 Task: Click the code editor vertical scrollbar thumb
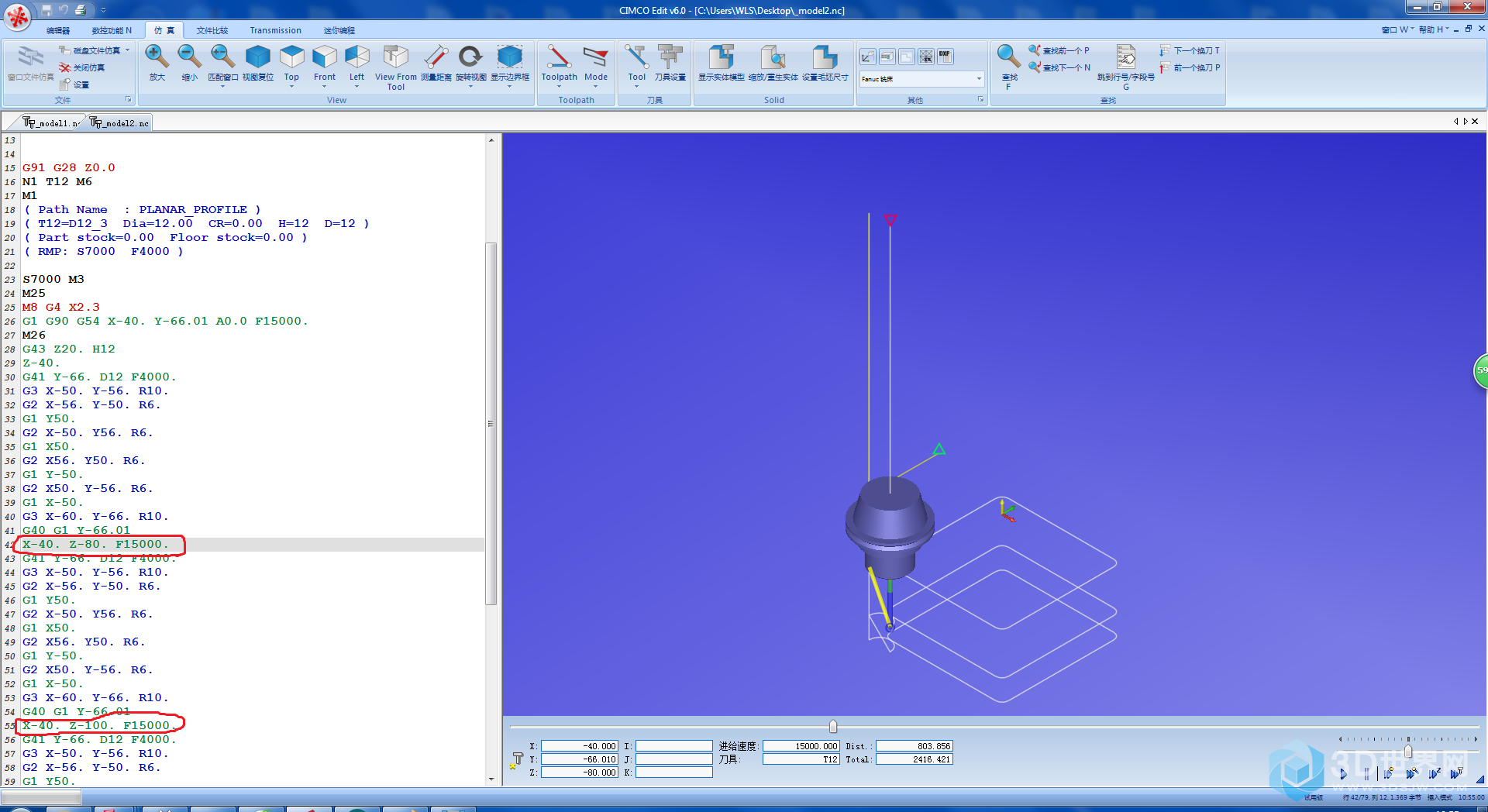491,424
